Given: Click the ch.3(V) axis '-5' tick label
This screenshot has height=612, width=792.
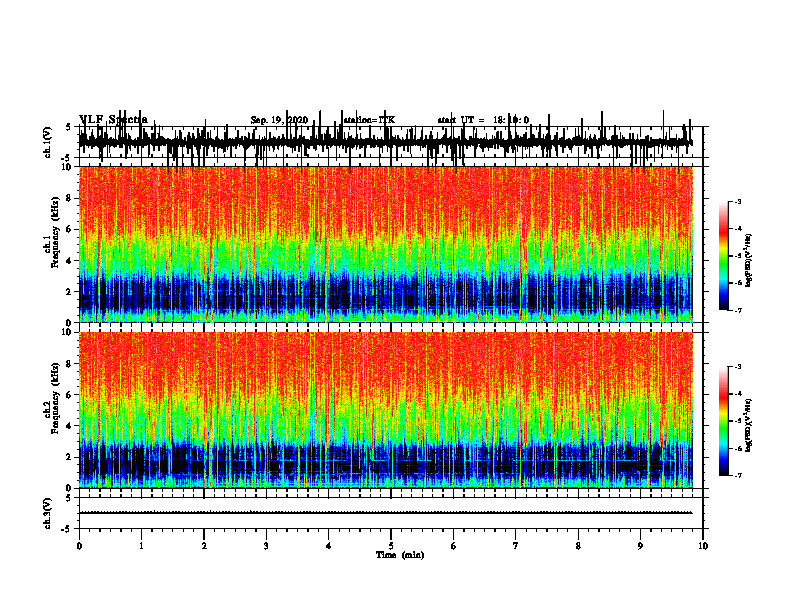Looking at the screenshot, I should (67, 529).
